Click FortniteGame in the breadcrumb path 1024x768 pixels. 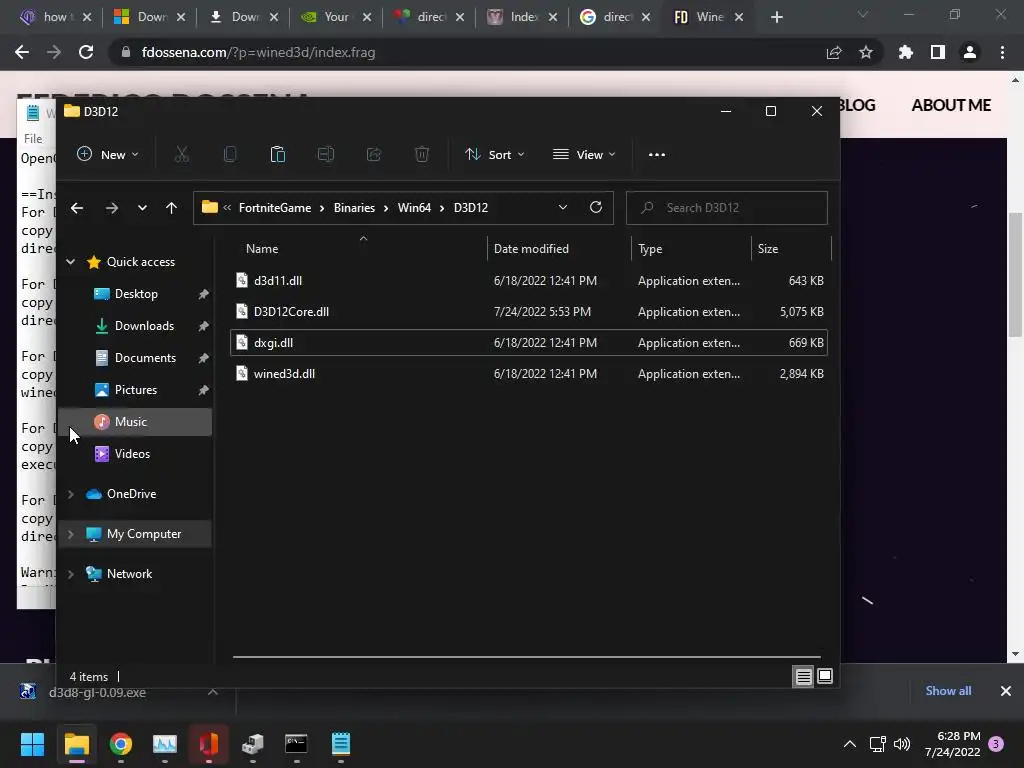(x=275, y=208)
